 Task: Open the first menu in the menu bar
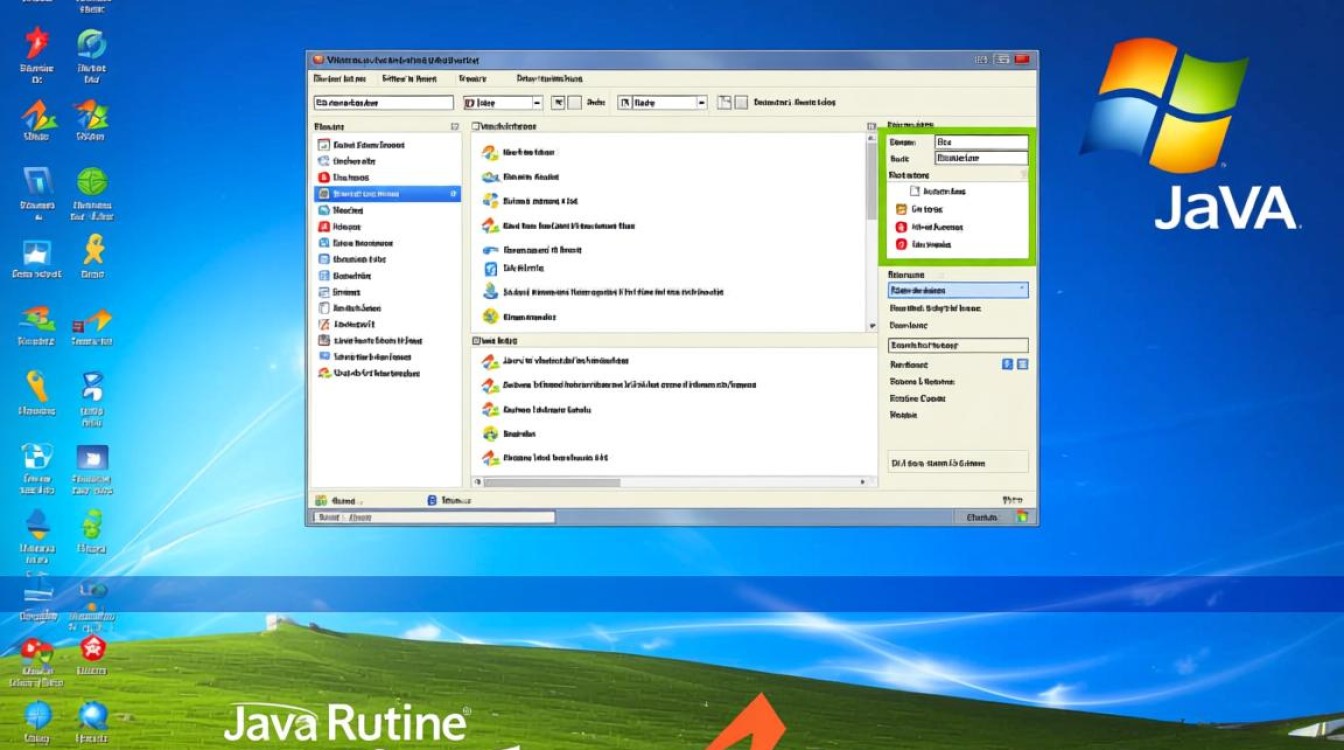pos(339,78)
